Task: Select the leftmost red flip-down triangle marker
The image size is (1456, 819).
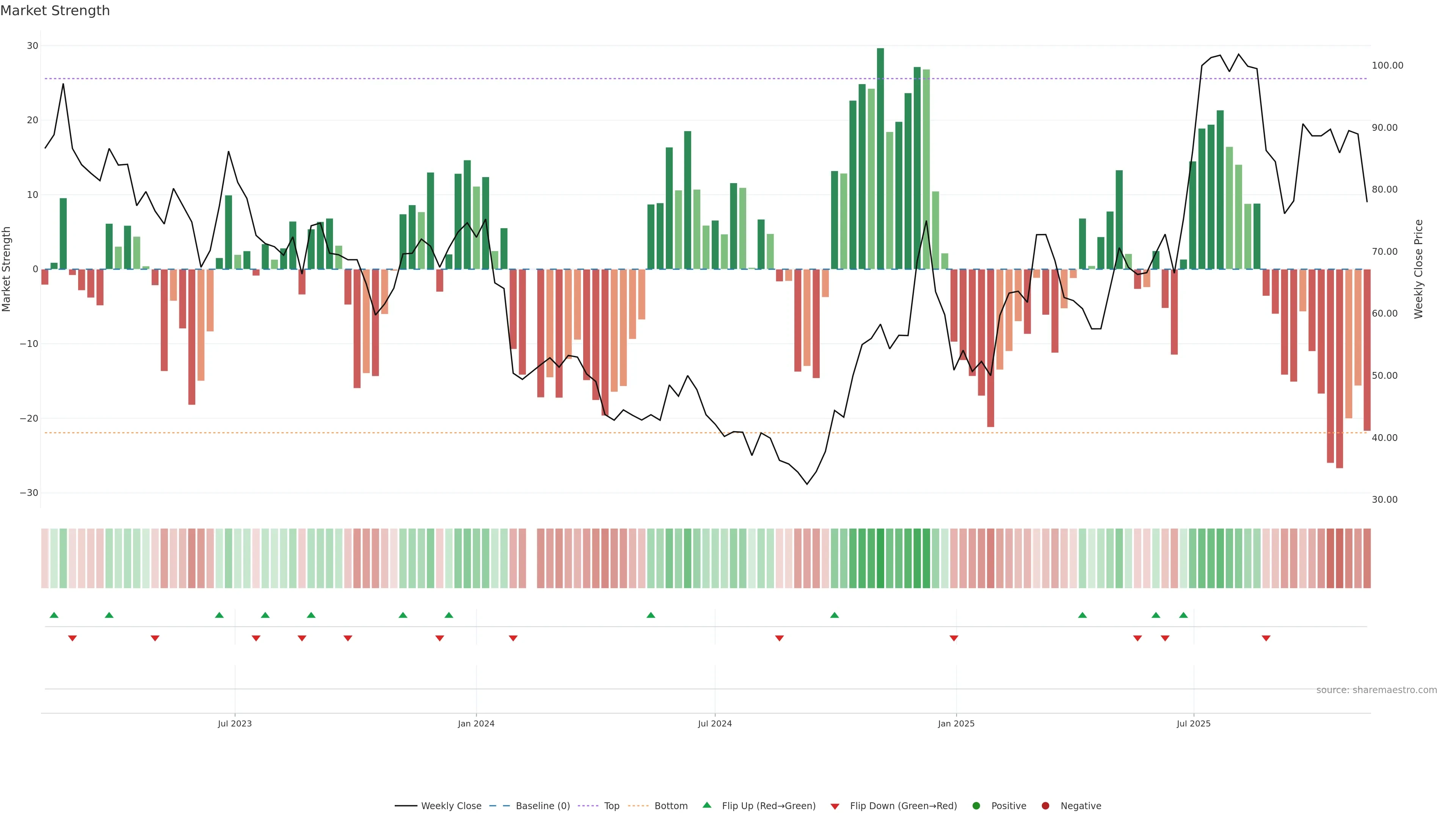Action: (72, 638)
